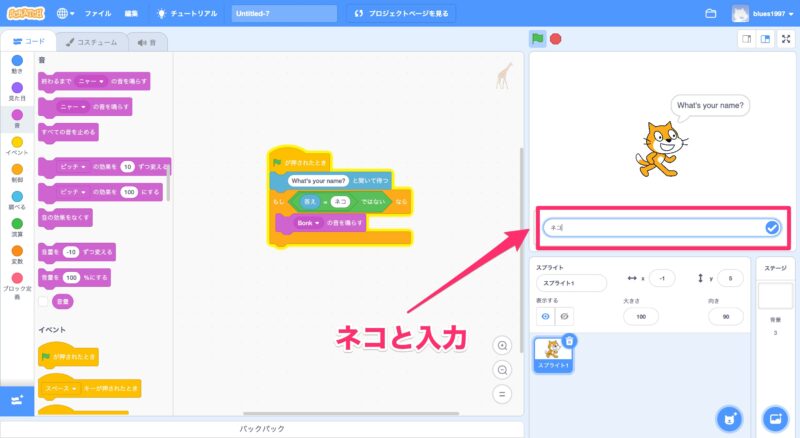Delete Sprite1 using the trash icon

569,341
